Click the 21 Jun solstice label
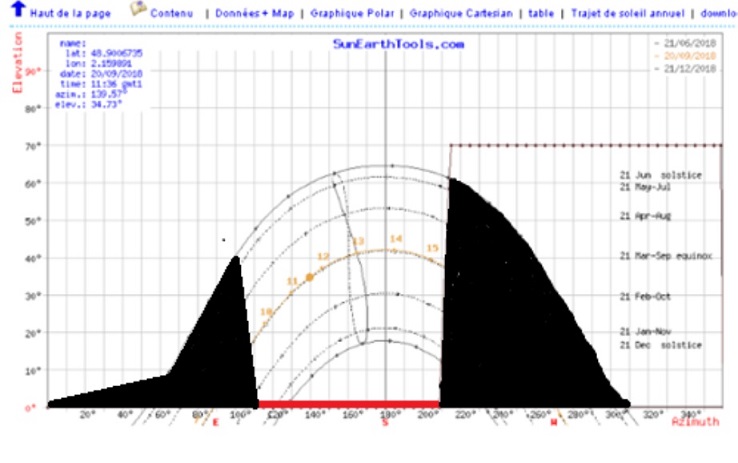Image resolution: width=738 pixels, height=463 pixels. tap(660, 175)
